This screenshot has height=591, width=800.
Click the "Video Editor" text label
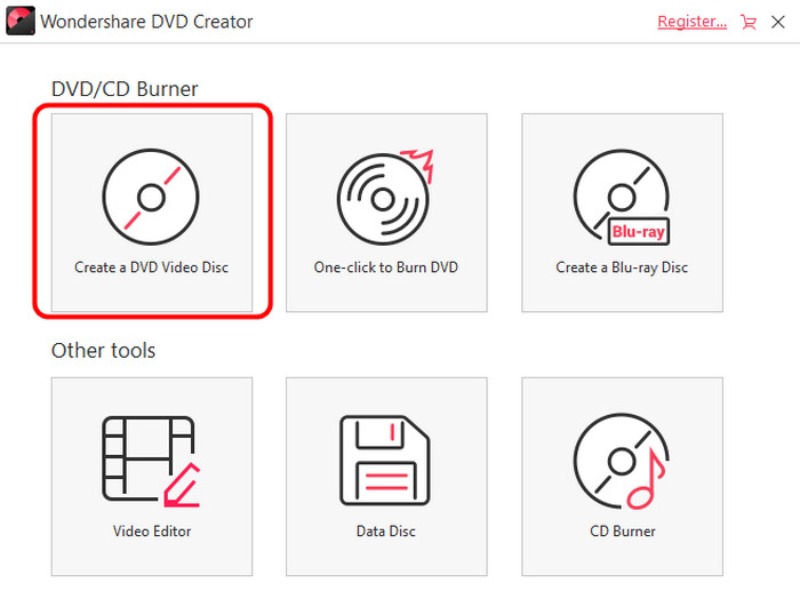[x=151, y=531]
